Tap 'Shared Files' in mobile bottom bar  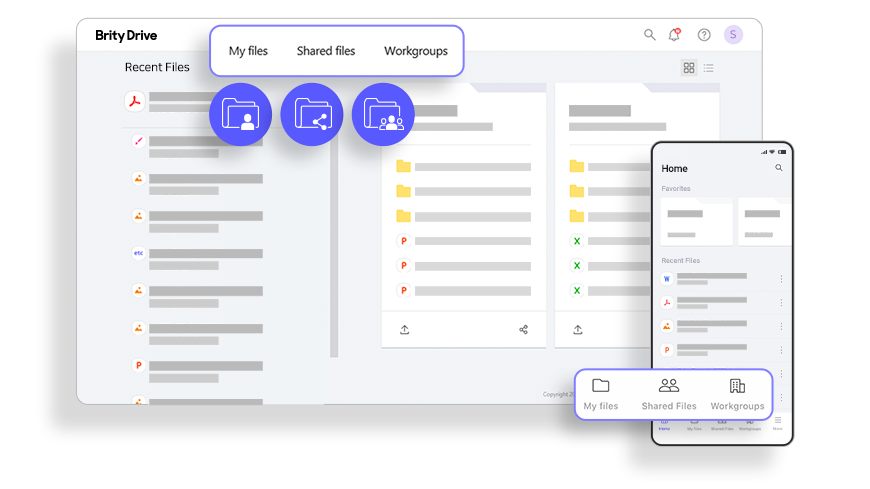669,394
